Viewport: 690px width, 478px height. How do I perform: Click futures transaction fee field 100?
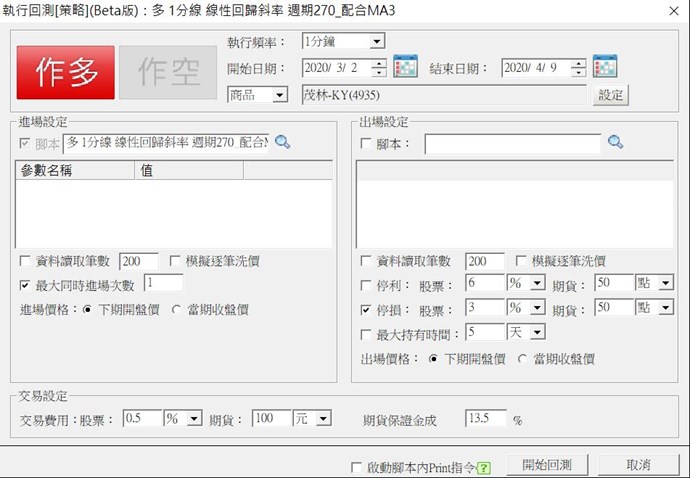click(x=271, y=418)
